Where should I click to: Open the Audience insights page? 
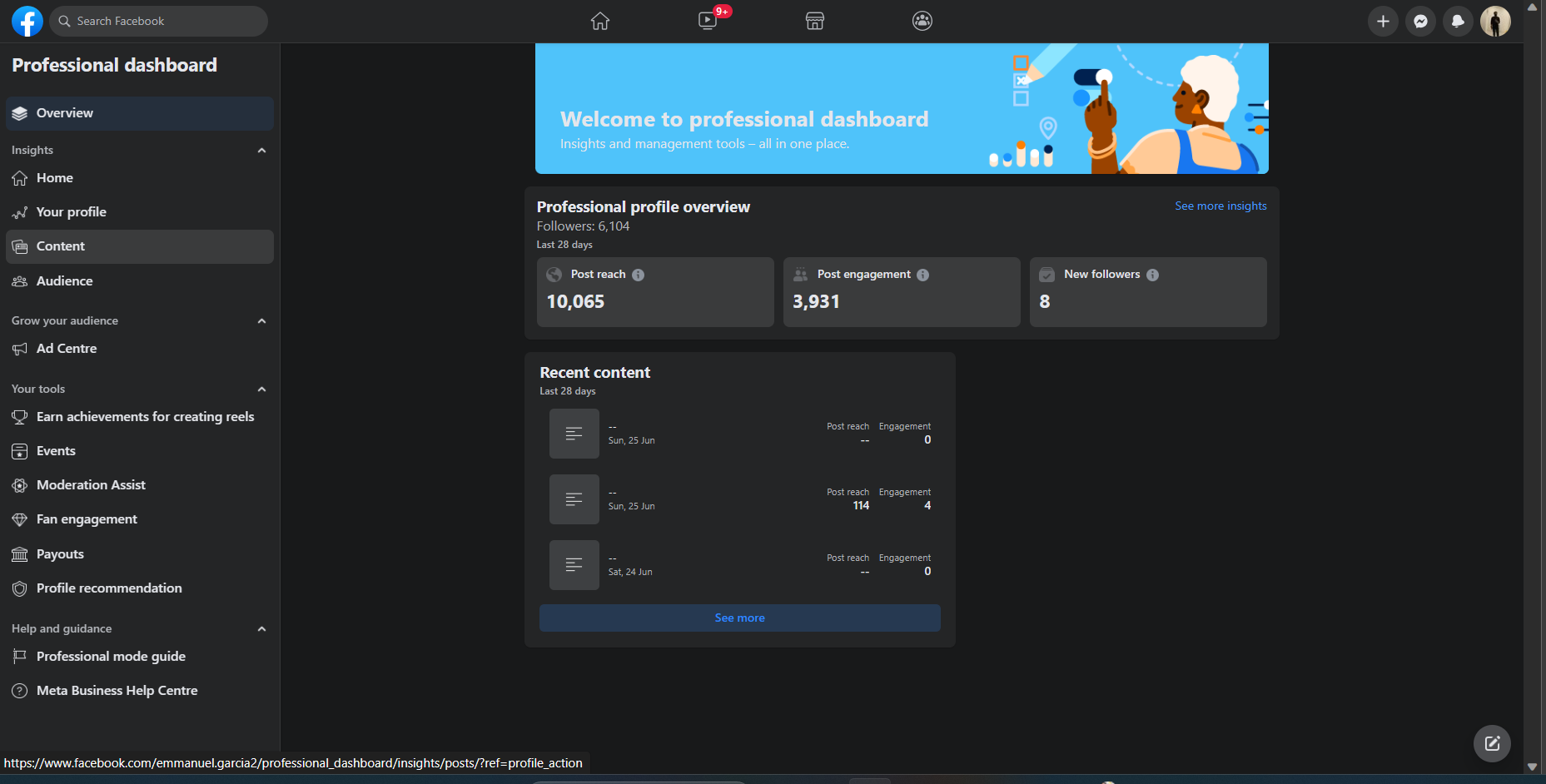tap(140, 281)
